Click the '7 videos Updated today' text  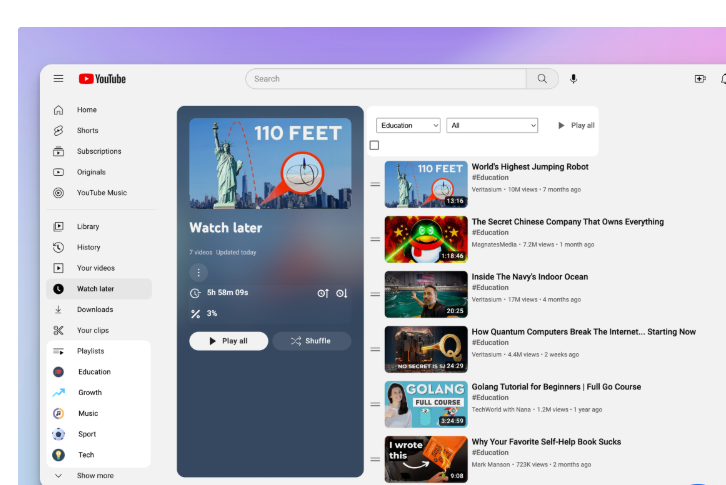[x=223, y=252]
